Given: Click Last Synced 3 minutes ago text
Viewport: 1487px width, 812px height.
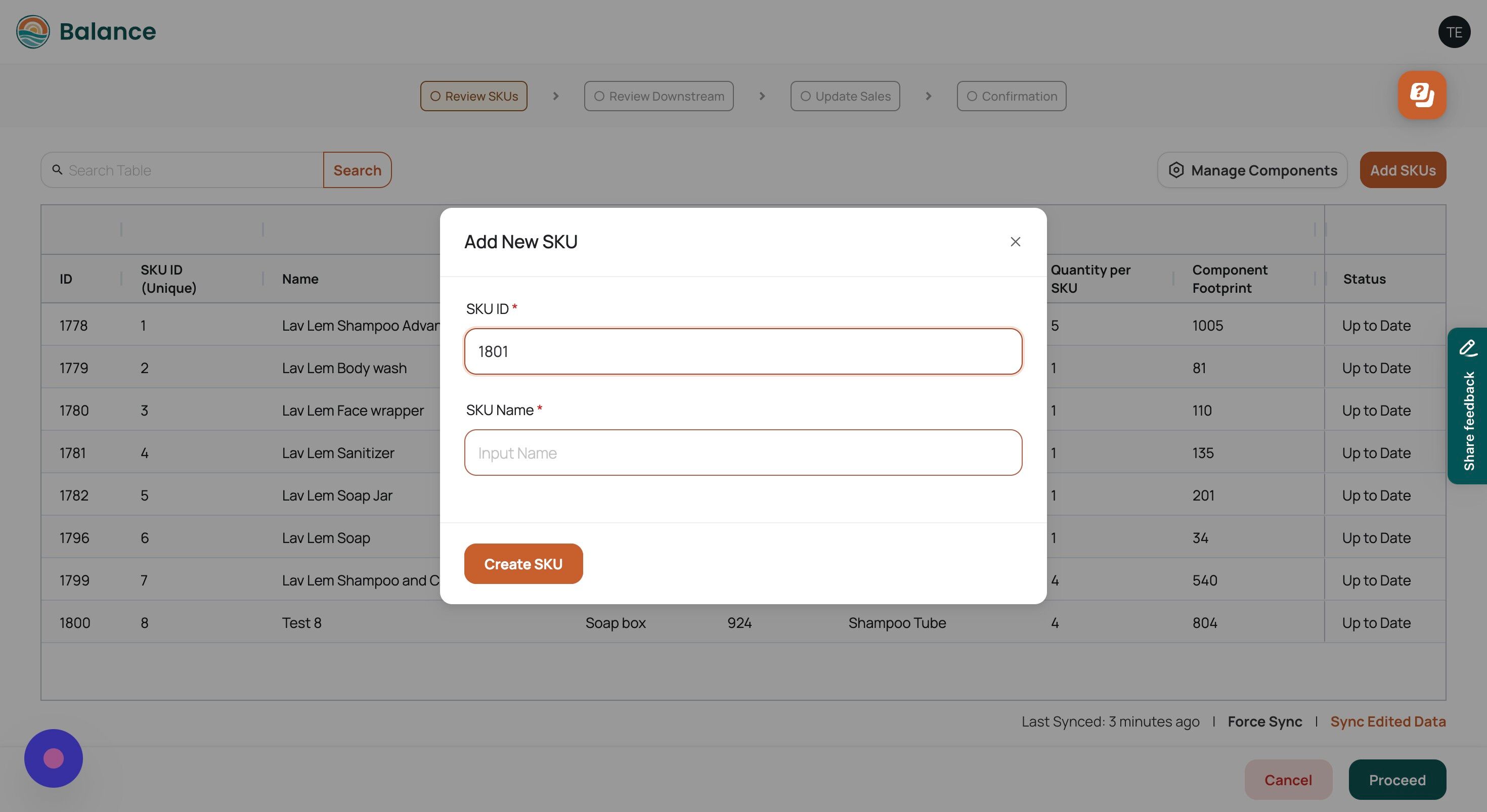Looking at the screenshot, I should [1110, 721].
